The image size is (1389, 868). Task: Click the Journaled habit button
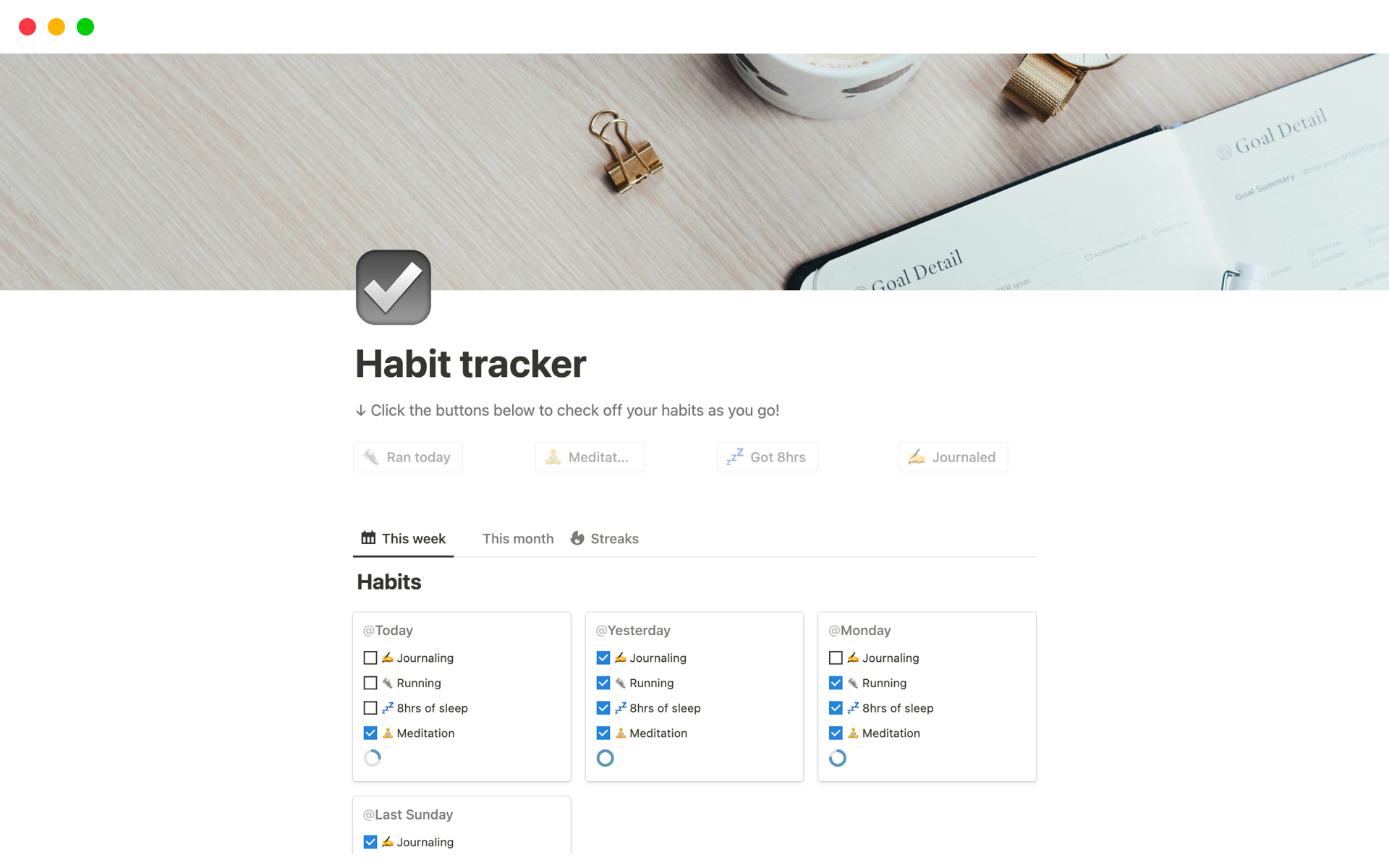(x=951, y=456)
